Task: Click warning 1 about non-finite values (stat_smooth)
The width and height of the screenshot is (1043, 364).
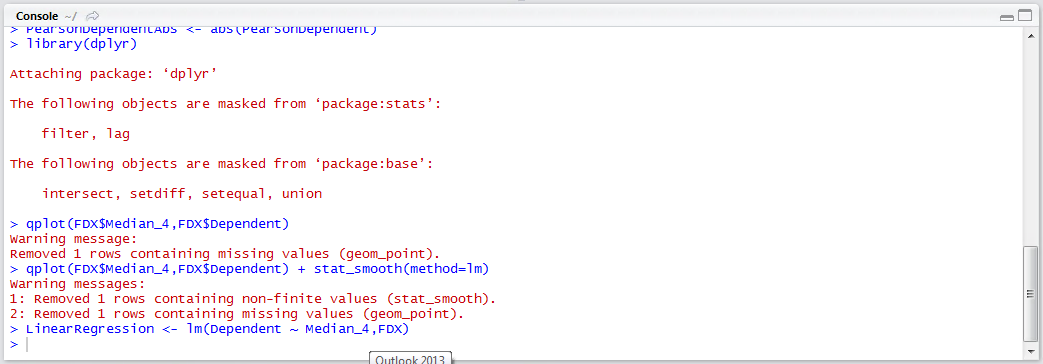Action: click(253, 298)
